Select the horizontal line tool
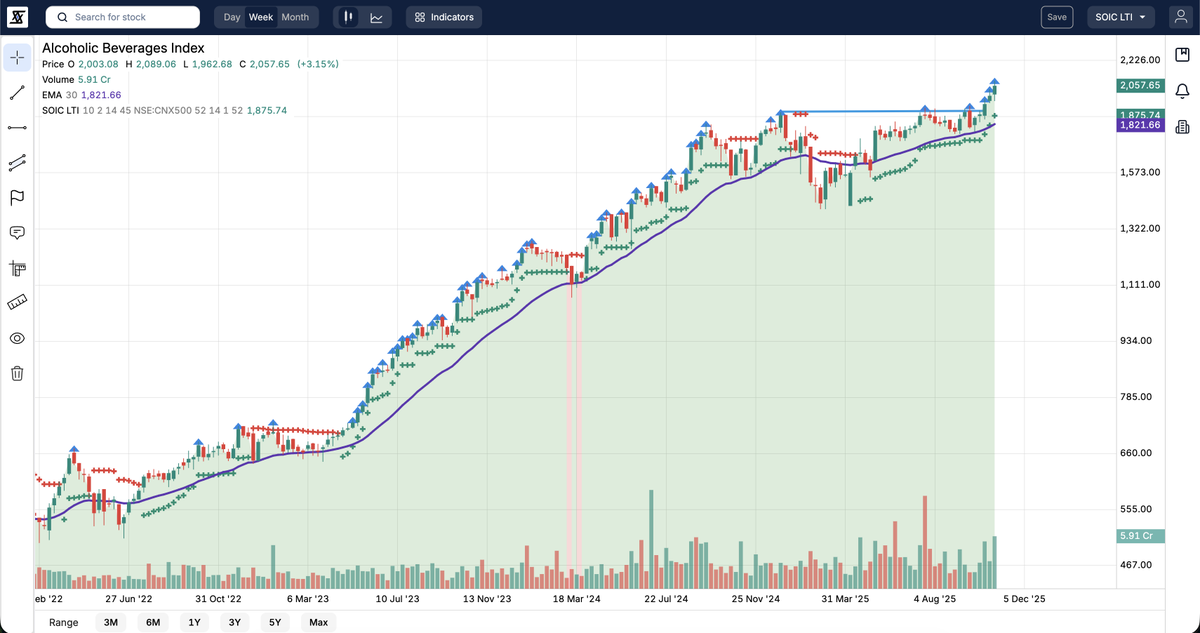The height and width of the screenshot is (633, 1200). [x=17, y=127]
